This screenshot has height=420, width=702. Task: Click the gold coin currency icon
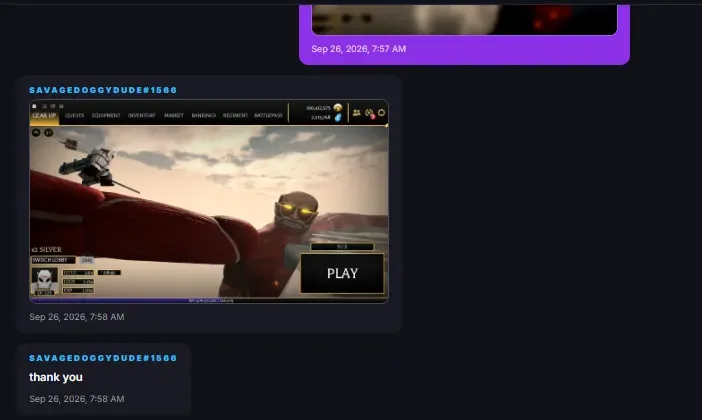click(x=338, y=108)
